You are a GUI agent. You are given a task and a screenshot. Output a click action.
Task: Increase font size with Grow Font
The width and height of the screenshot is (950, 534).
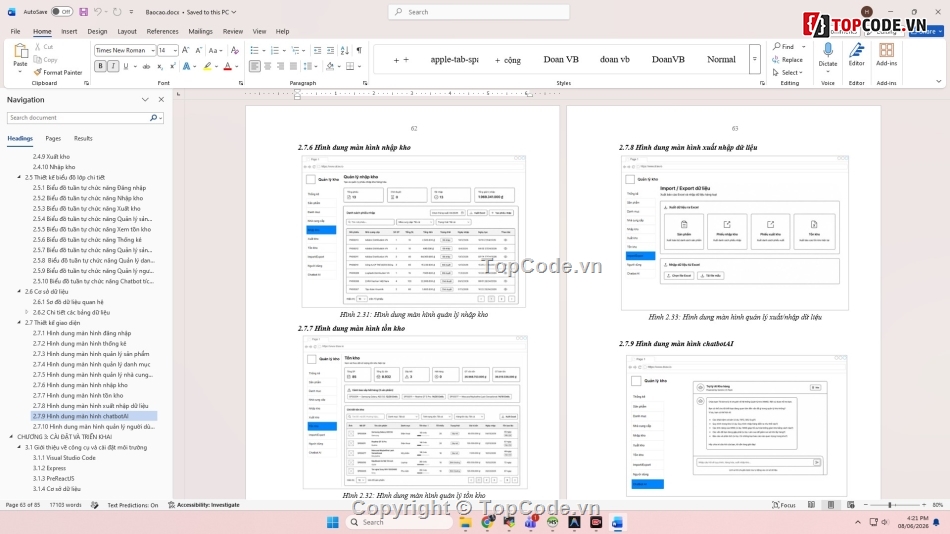pyautogui.click(x=186, y=50)
